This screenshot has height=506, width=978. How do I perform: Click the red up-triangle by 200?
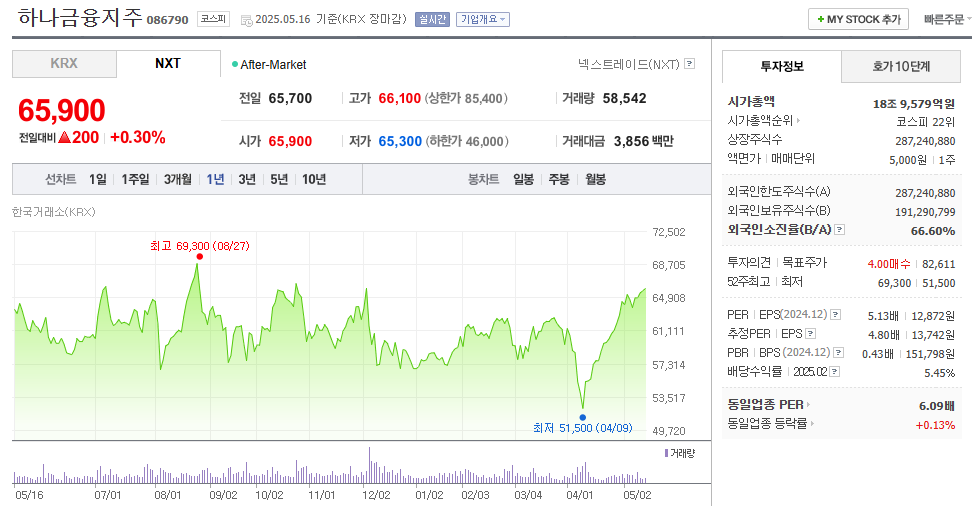[64, 138]
